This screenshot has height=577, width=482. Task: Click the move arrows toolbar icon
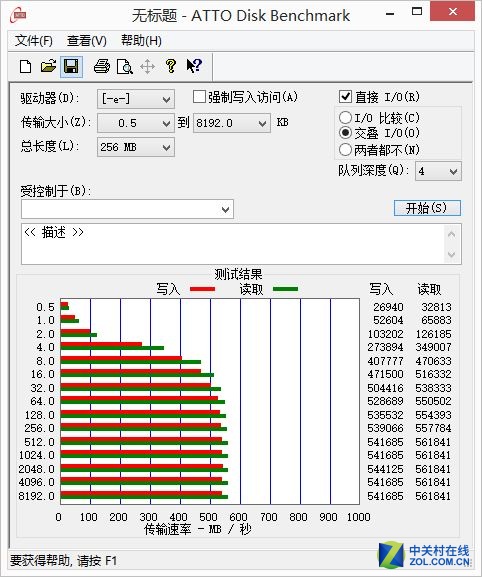tap(148, 67)
